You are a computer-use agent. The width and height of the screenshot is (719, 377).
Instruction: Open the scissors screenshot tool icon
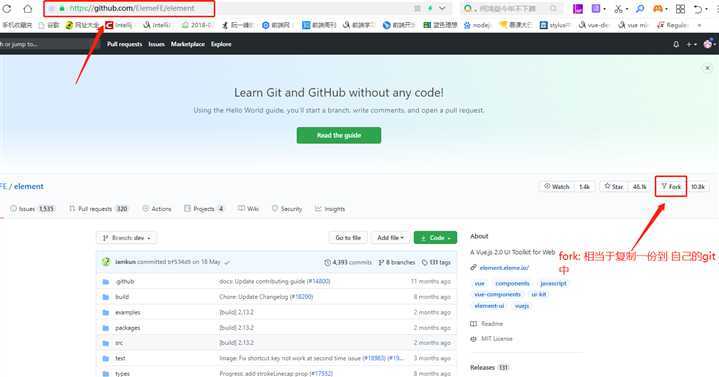[x=619, y=9]
